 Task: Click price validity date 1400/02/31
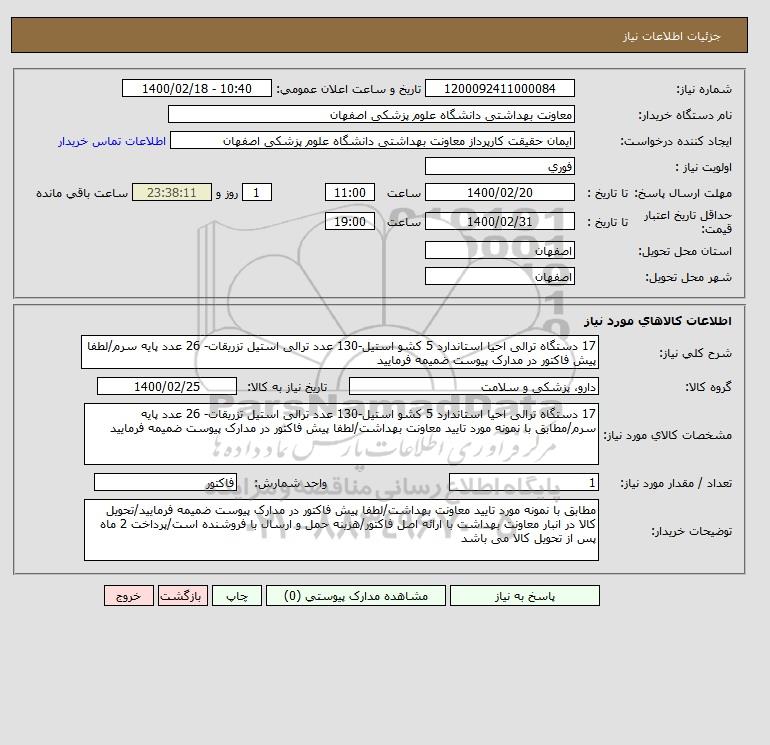point(499,221)
